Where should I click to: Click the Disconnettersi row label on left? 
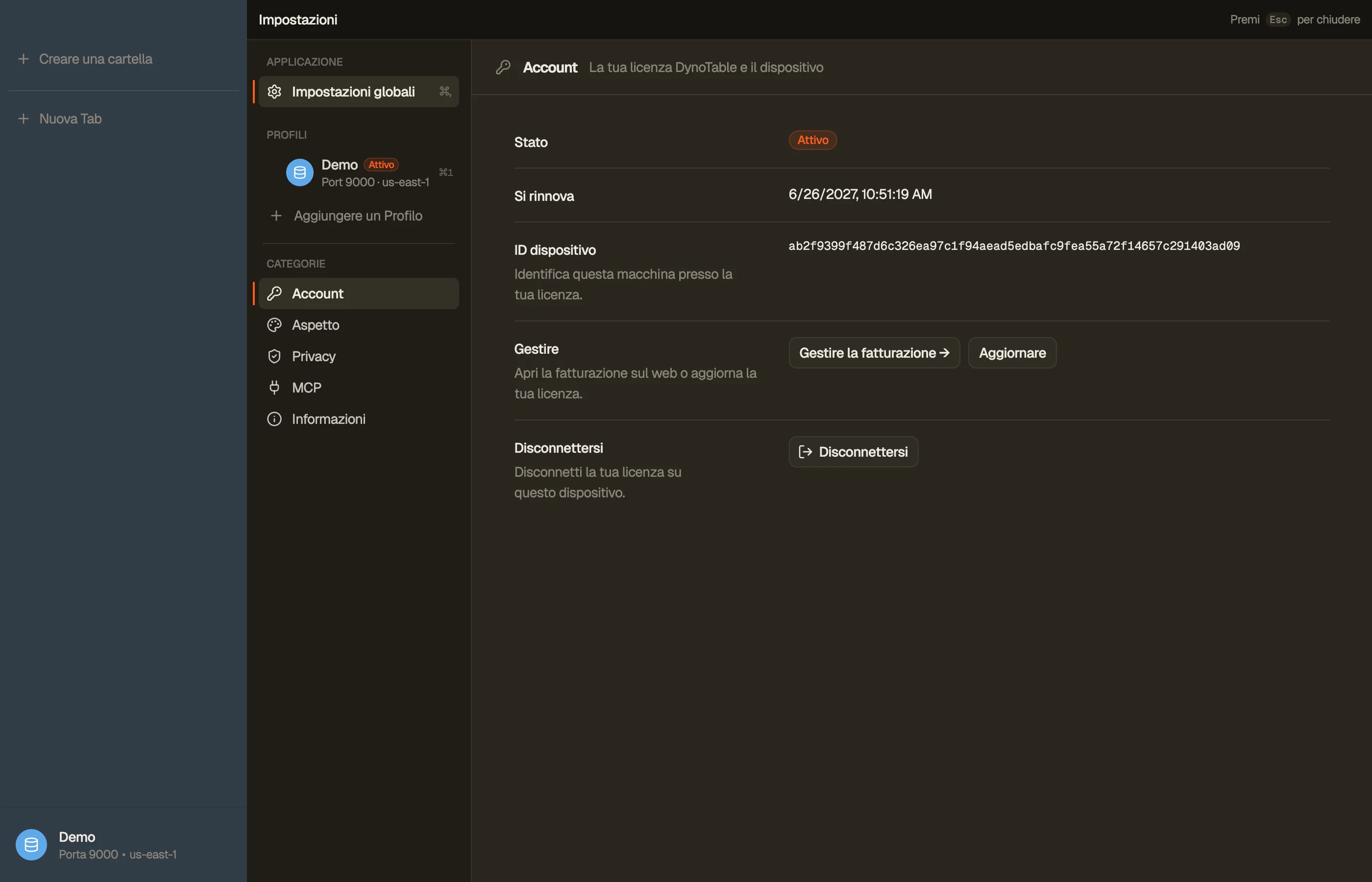(x=558, y=448)
